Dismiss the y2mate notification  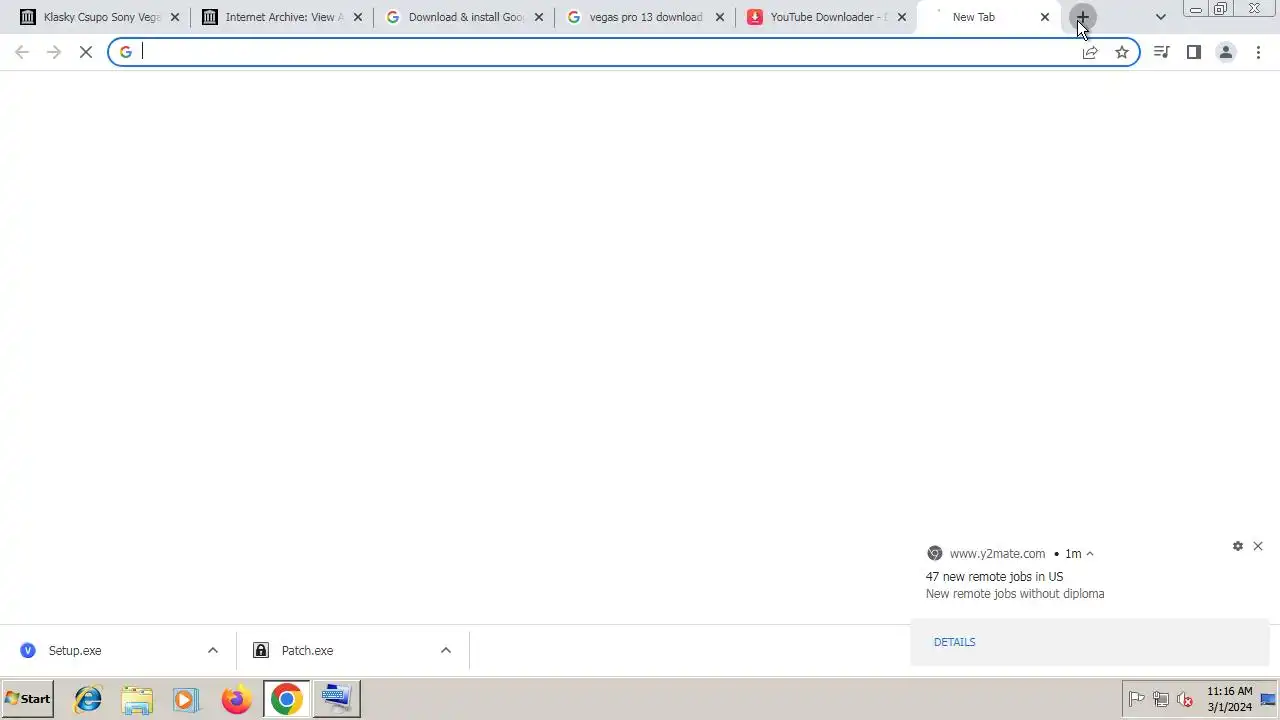tap(1258, 546)
